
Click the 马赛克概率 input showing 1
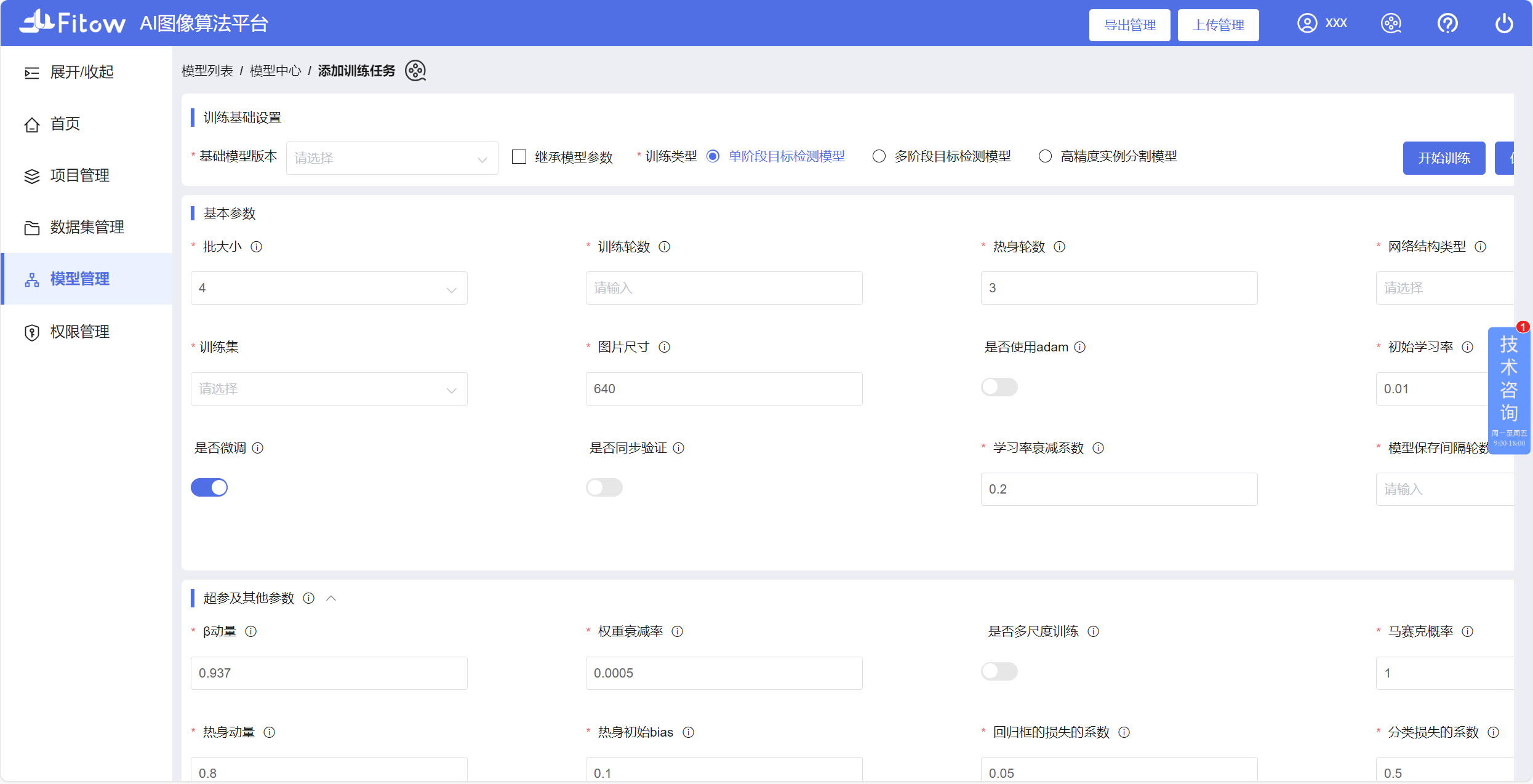(1445, 673)
